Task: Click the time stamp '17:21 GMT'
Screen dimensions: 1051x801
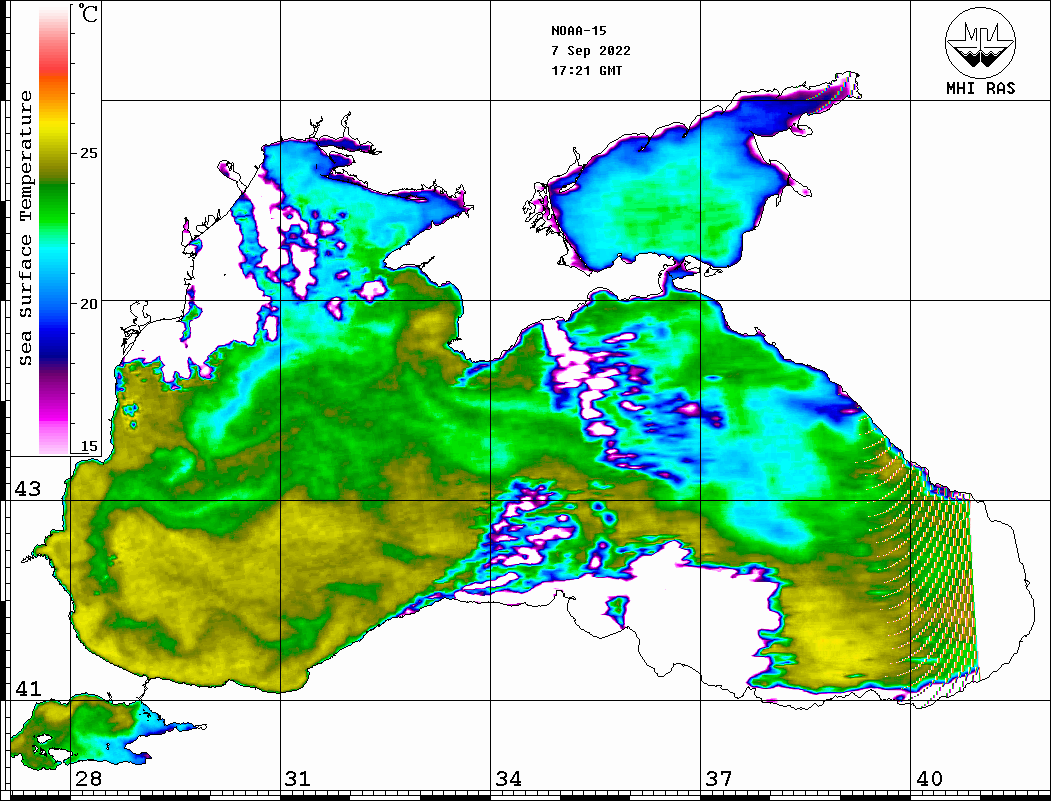Action: click(x=586, y=70)
